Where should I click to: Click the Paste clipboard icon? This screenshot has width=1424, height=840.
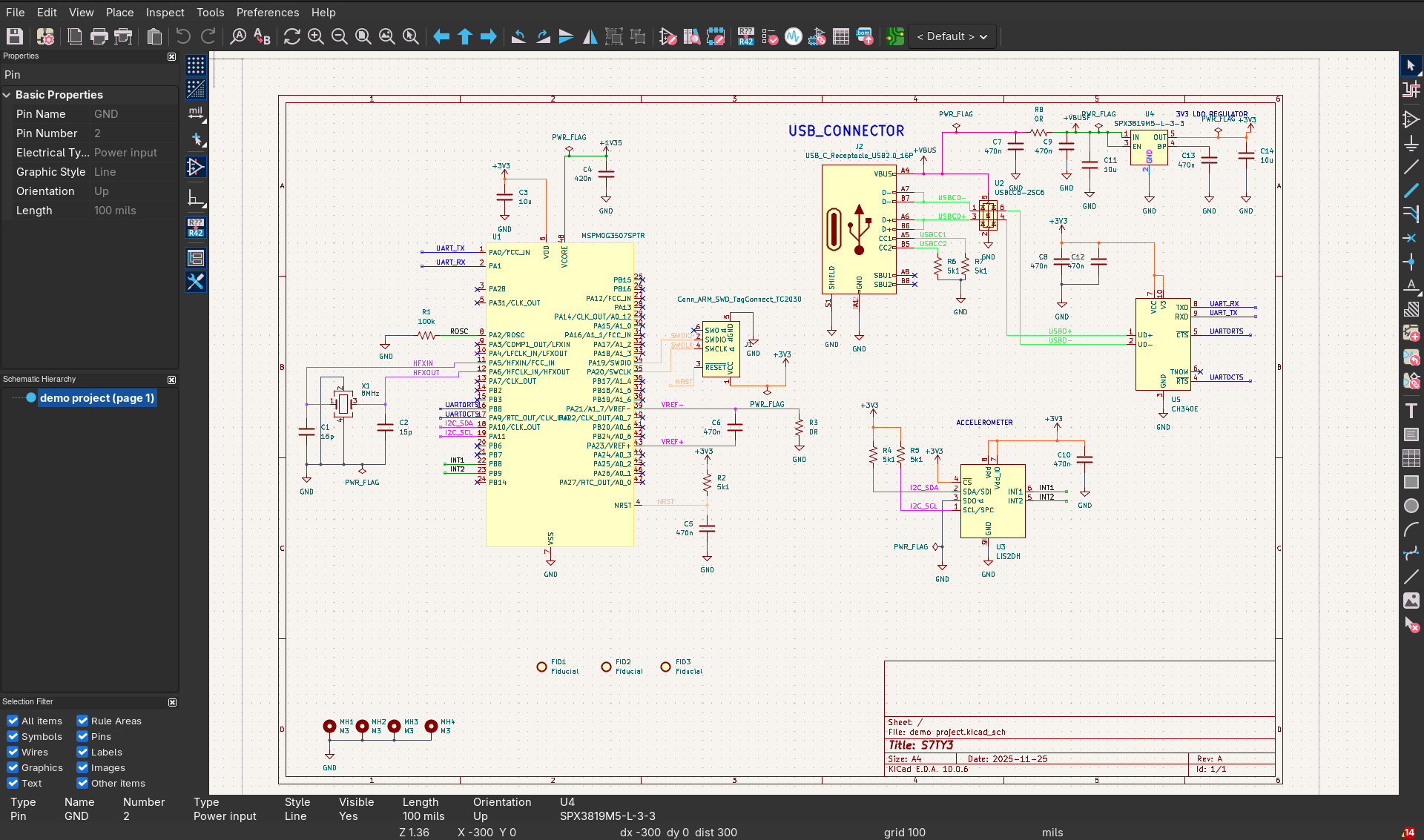[154, 36]
